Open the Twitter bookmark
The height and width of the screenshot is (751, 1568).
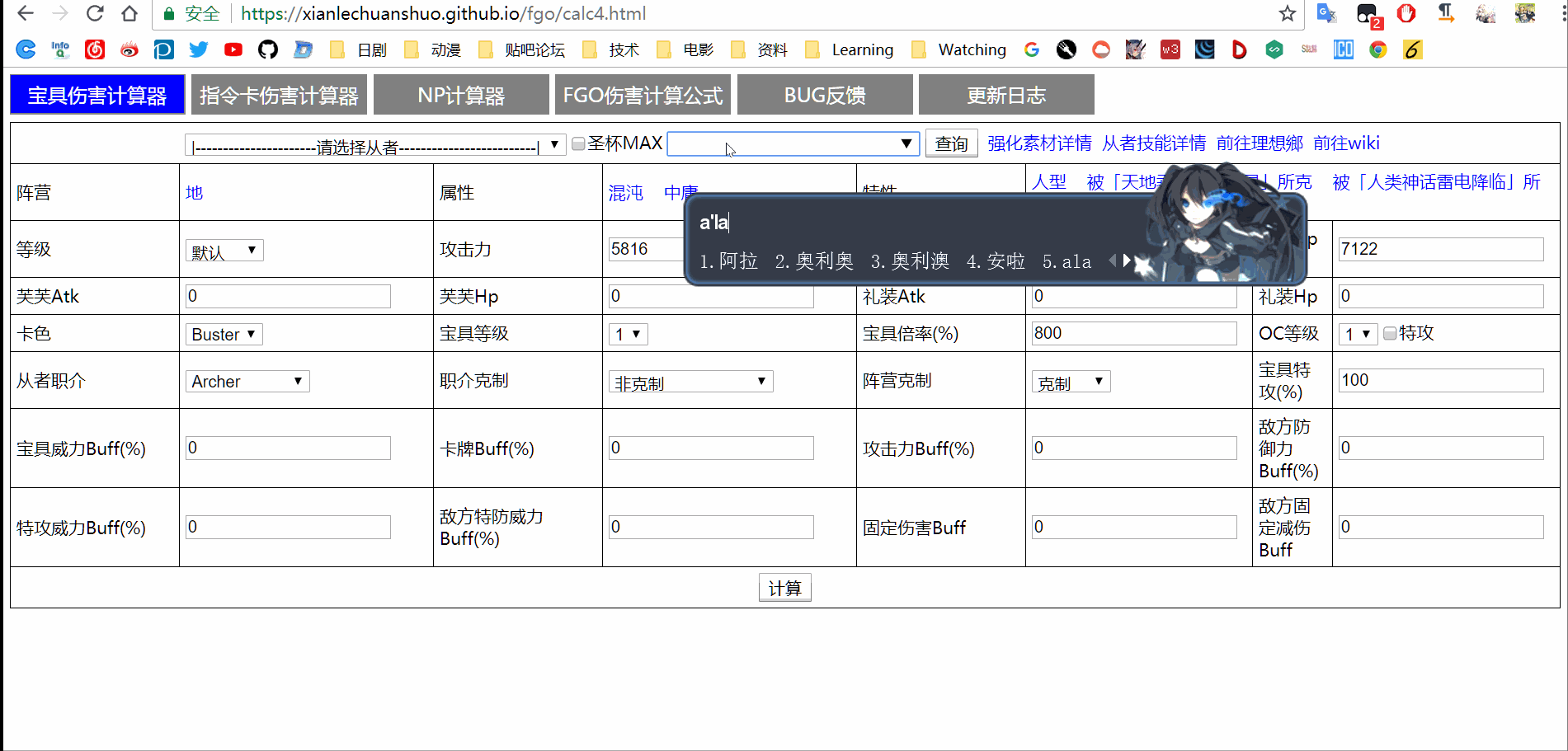[198, 49]
